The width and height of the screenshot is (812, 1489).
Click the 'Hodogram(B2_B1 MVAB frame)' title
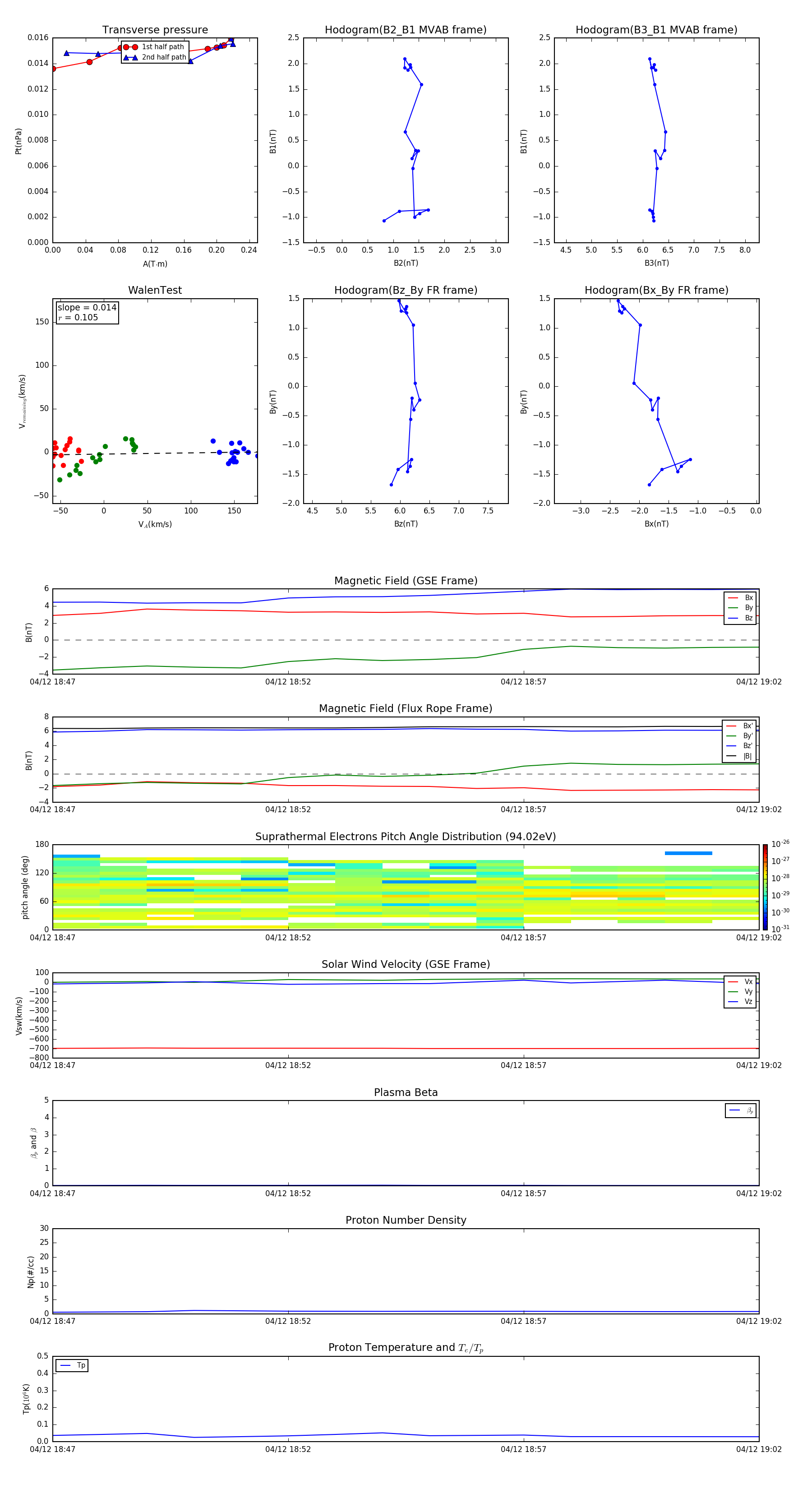click(x=406, y=29)
